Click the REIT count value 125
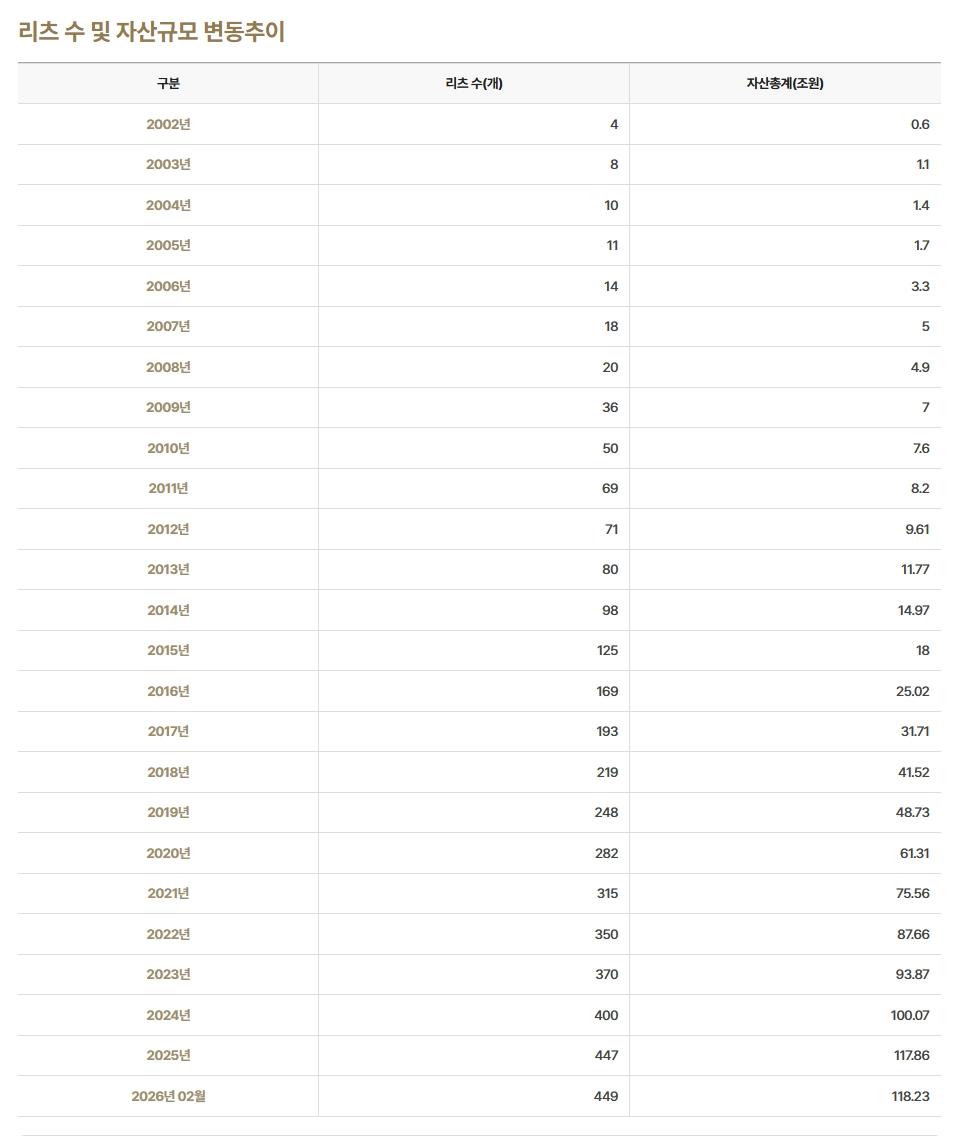Viewport: 973px width, 1136px height. 607,651
